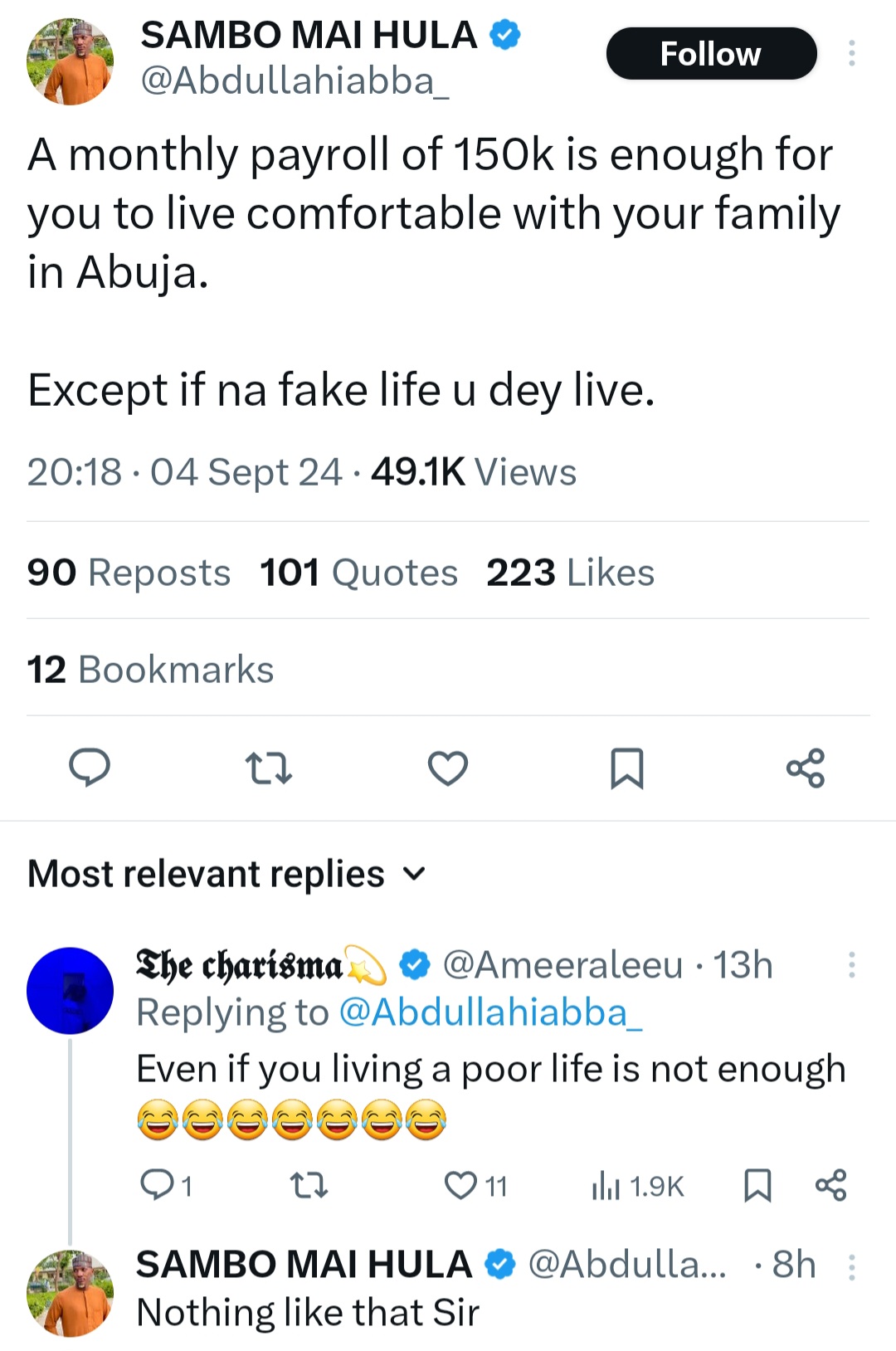This screenshot has width=896, height=1351.
Task: Open options menu on The charisma's reply
Action: click(851, 965)
